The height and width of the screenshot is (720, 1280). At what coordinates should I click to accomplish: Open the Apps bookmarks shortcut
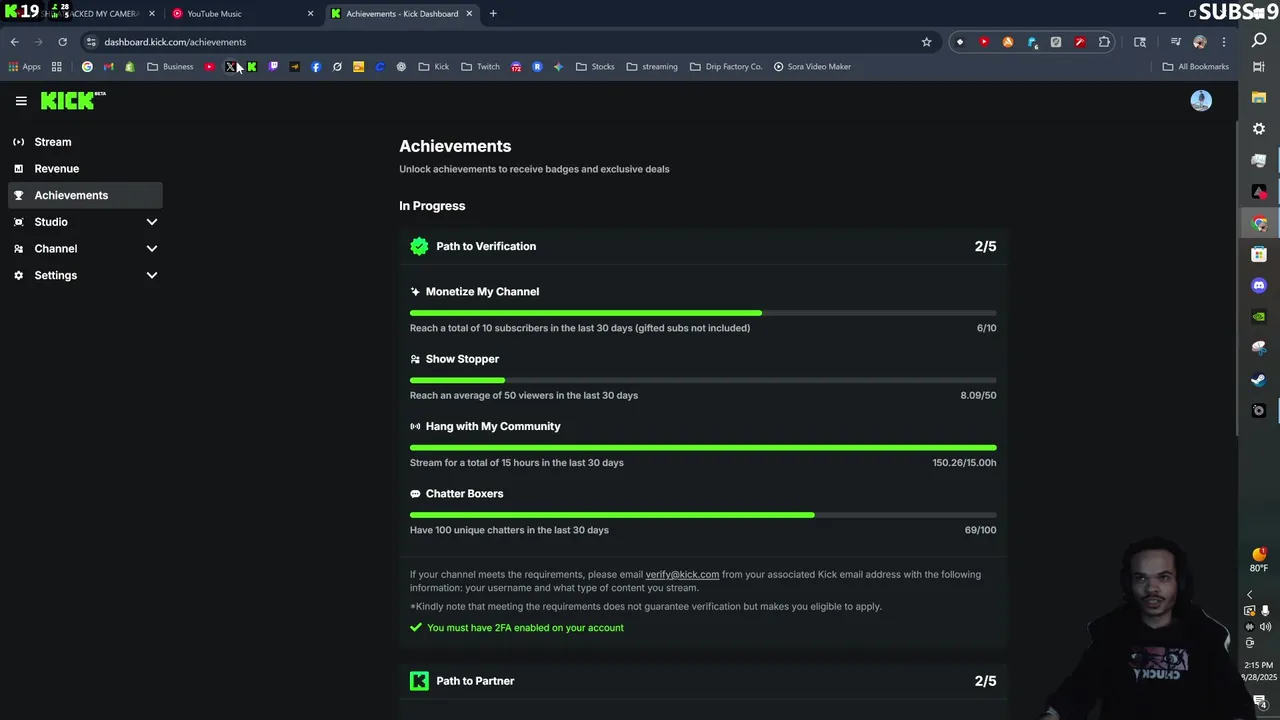coord(24,67)
